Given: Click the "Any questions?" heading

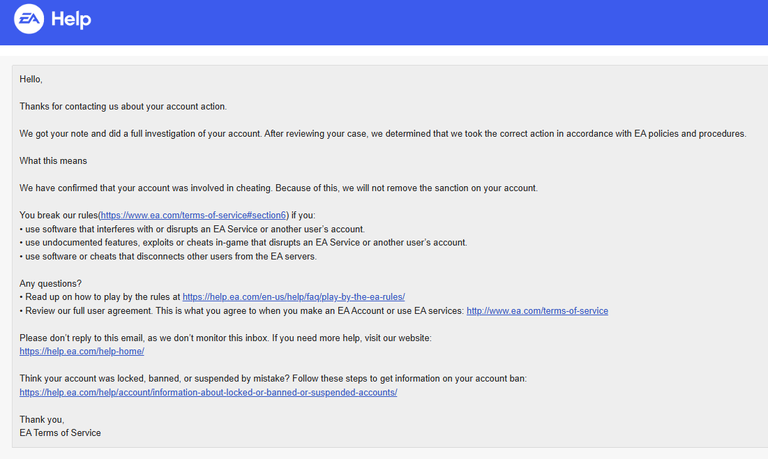Looking at the screenshot, I should pyautogui.click(x=48, y=284).
